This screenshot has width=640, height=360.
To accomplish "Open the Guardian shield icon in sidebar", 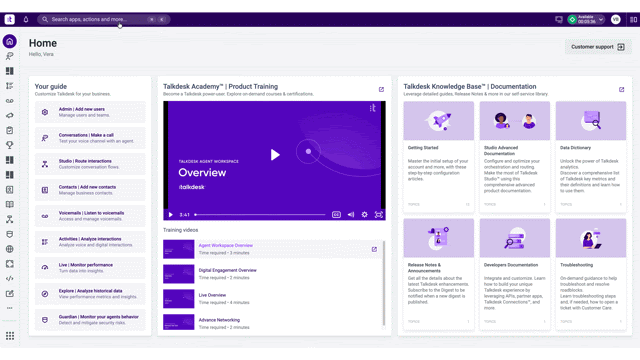I will [10, 234].
